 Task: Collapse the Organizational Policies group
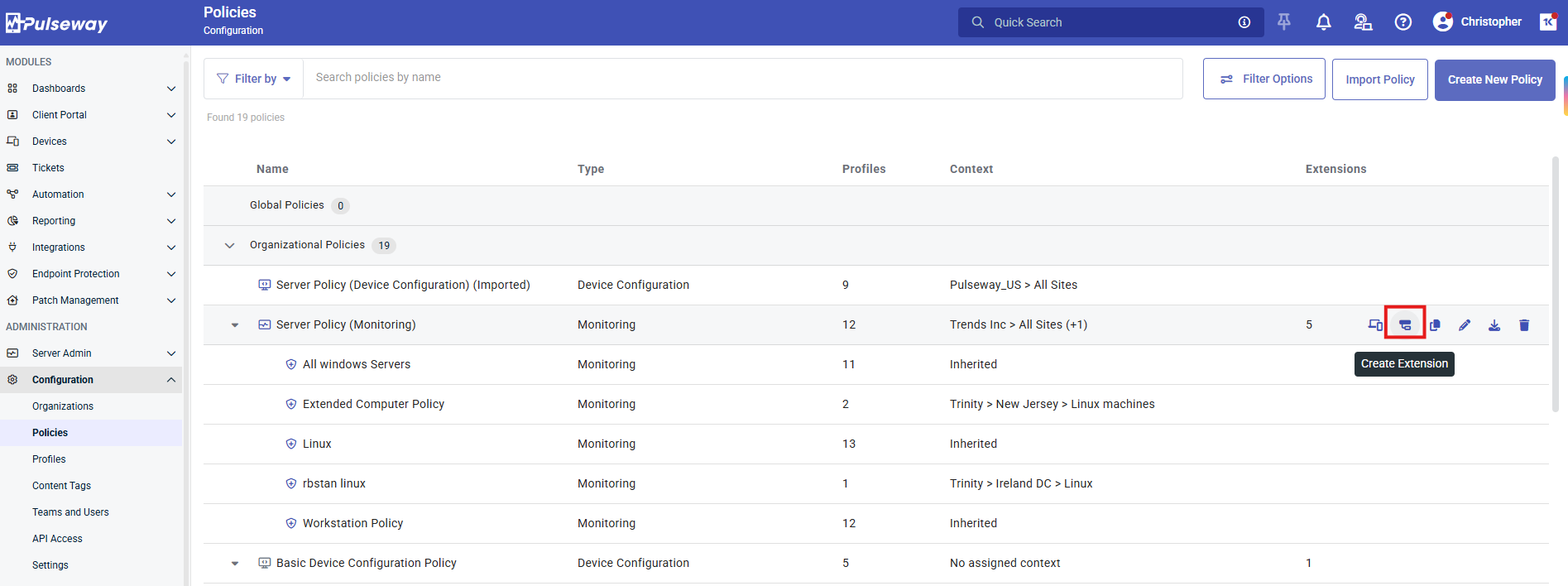coord(230,246)
